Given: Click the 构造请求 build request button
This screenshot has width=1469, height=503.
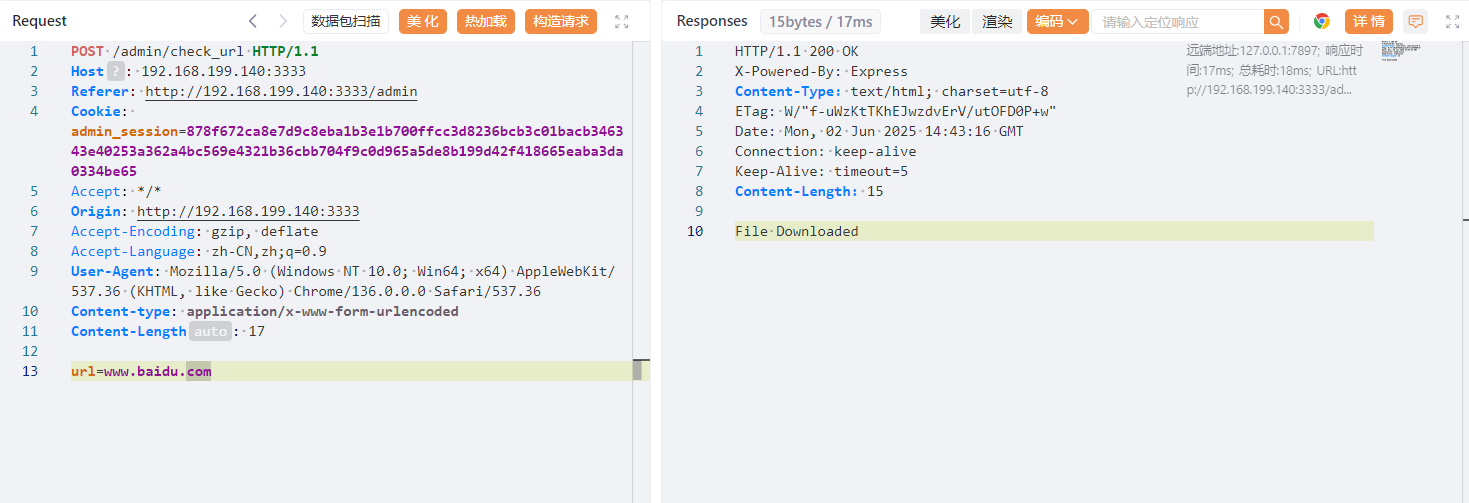Looking at the screenshot, I should pos(561,21).
